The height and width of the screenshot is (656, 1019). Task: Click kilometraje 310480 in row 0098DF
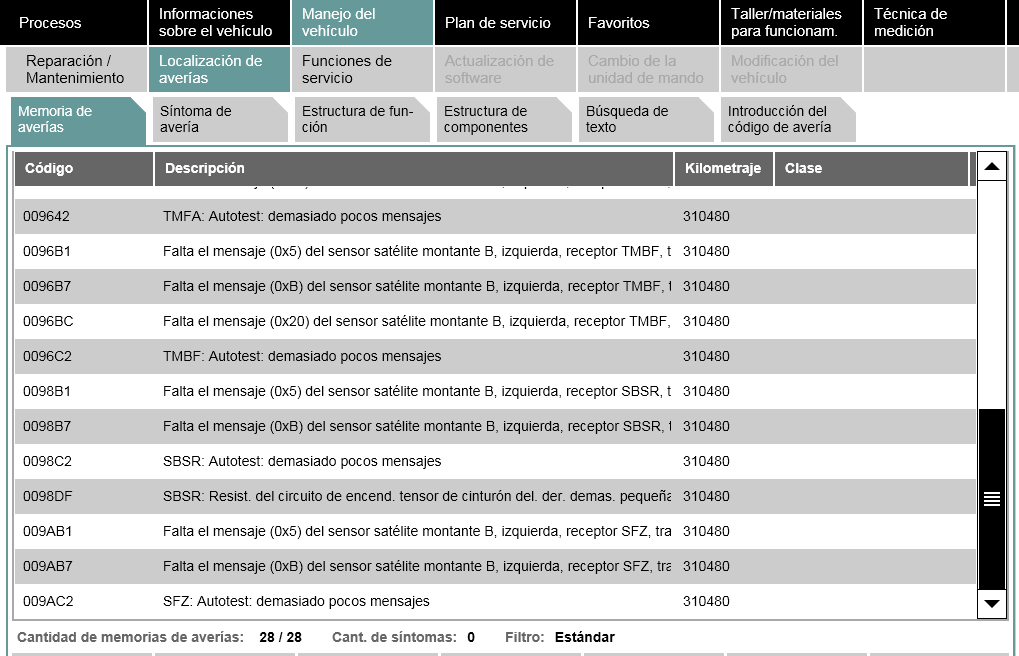tap(706, 497)
